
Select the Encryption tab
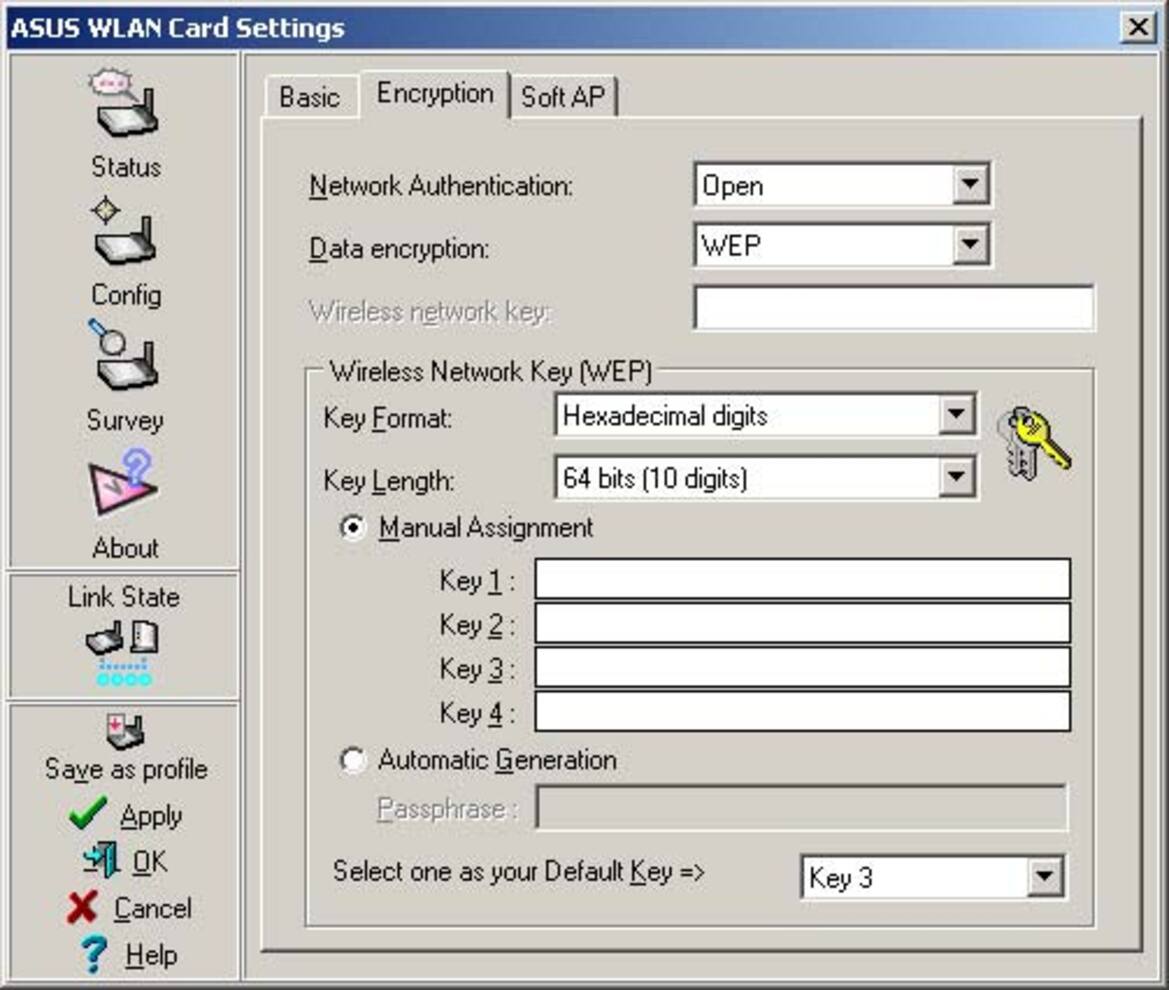pos(435,93)
